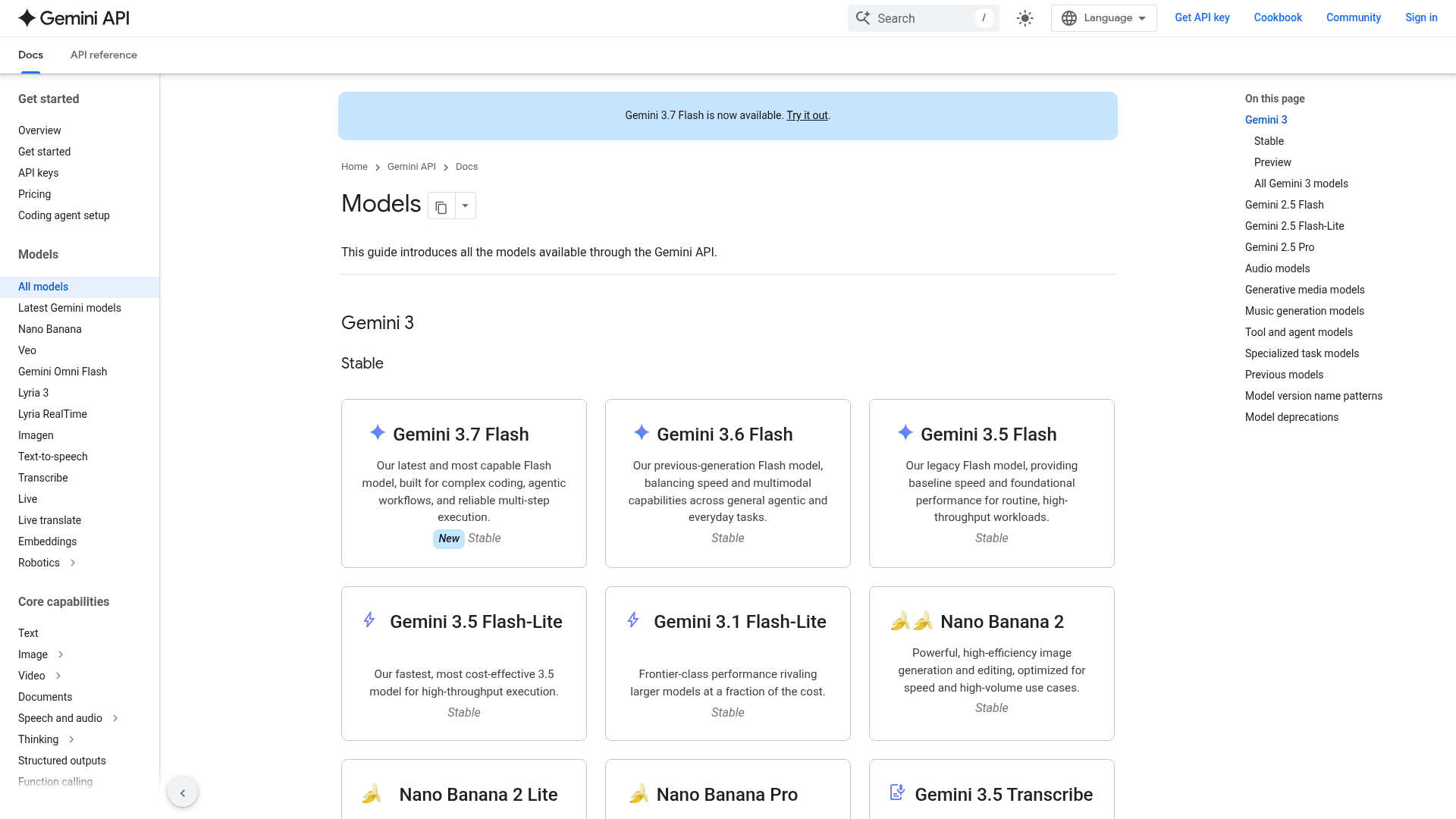Go to Docs breadcrumb
The image size is (1456, 819).
tap(466, 167)
